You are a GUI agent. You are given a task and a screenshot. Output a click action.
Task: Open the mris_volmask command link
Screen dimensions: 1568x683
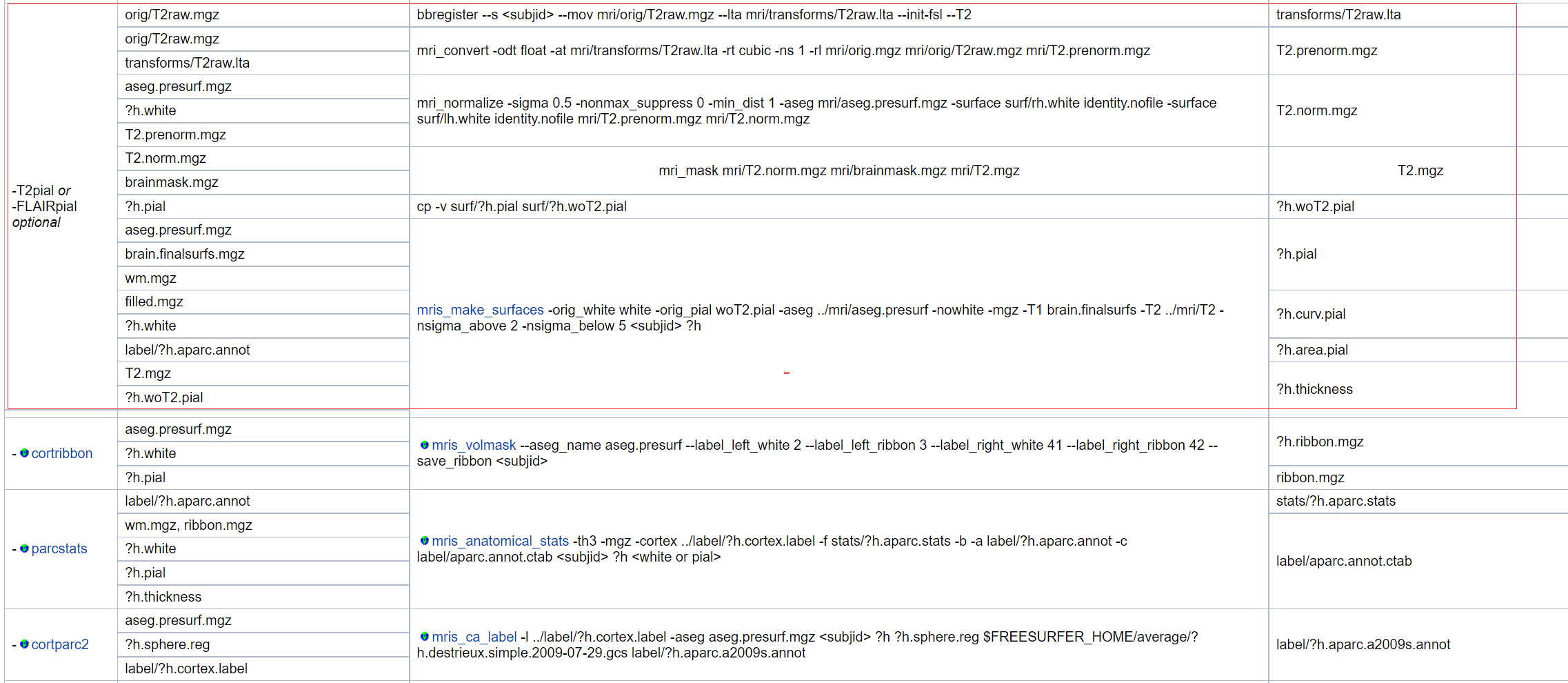coord(474,446)
